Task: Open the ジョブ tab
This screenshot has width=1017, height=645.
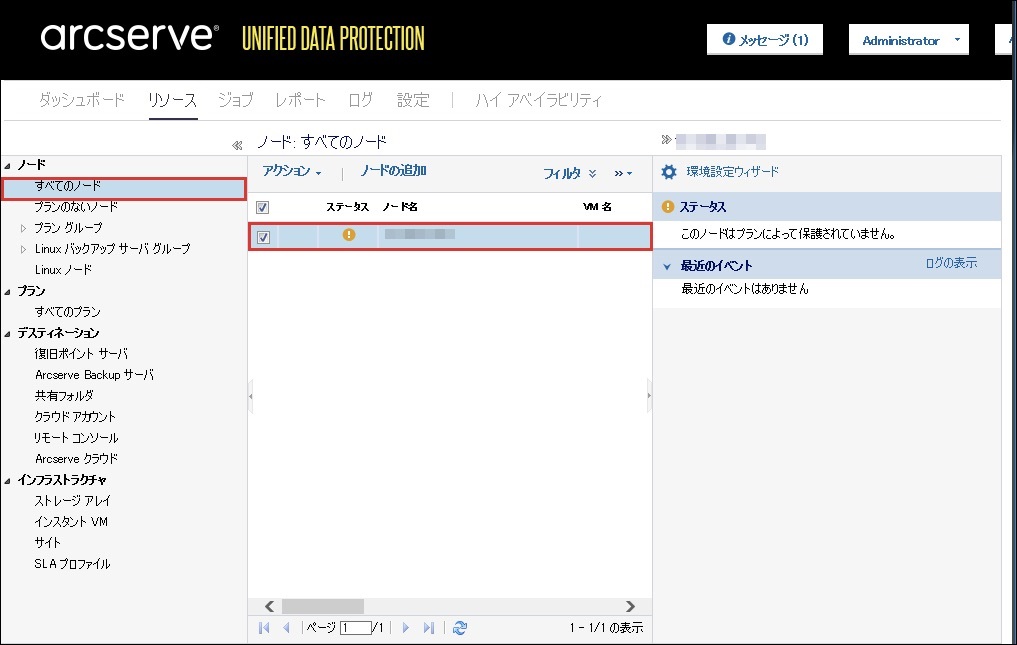Action: point(235,100)
